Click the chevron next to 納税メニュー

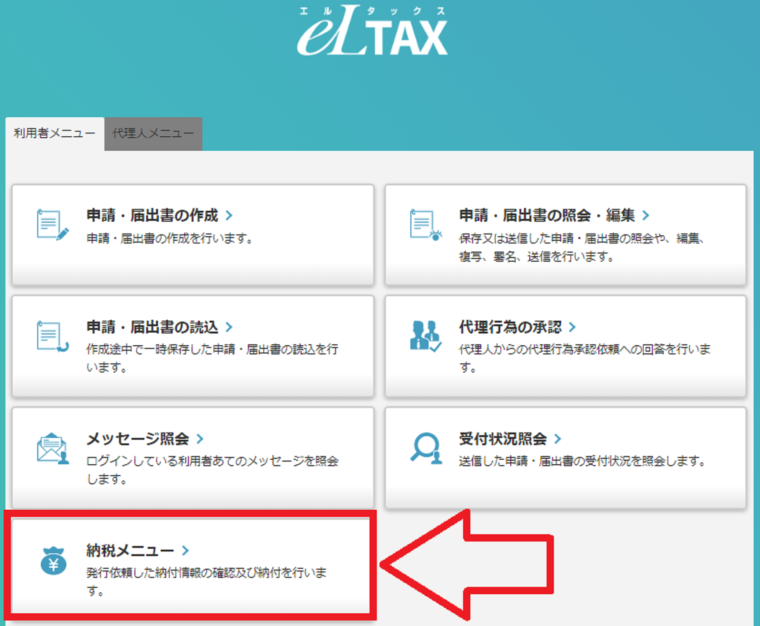186,550
